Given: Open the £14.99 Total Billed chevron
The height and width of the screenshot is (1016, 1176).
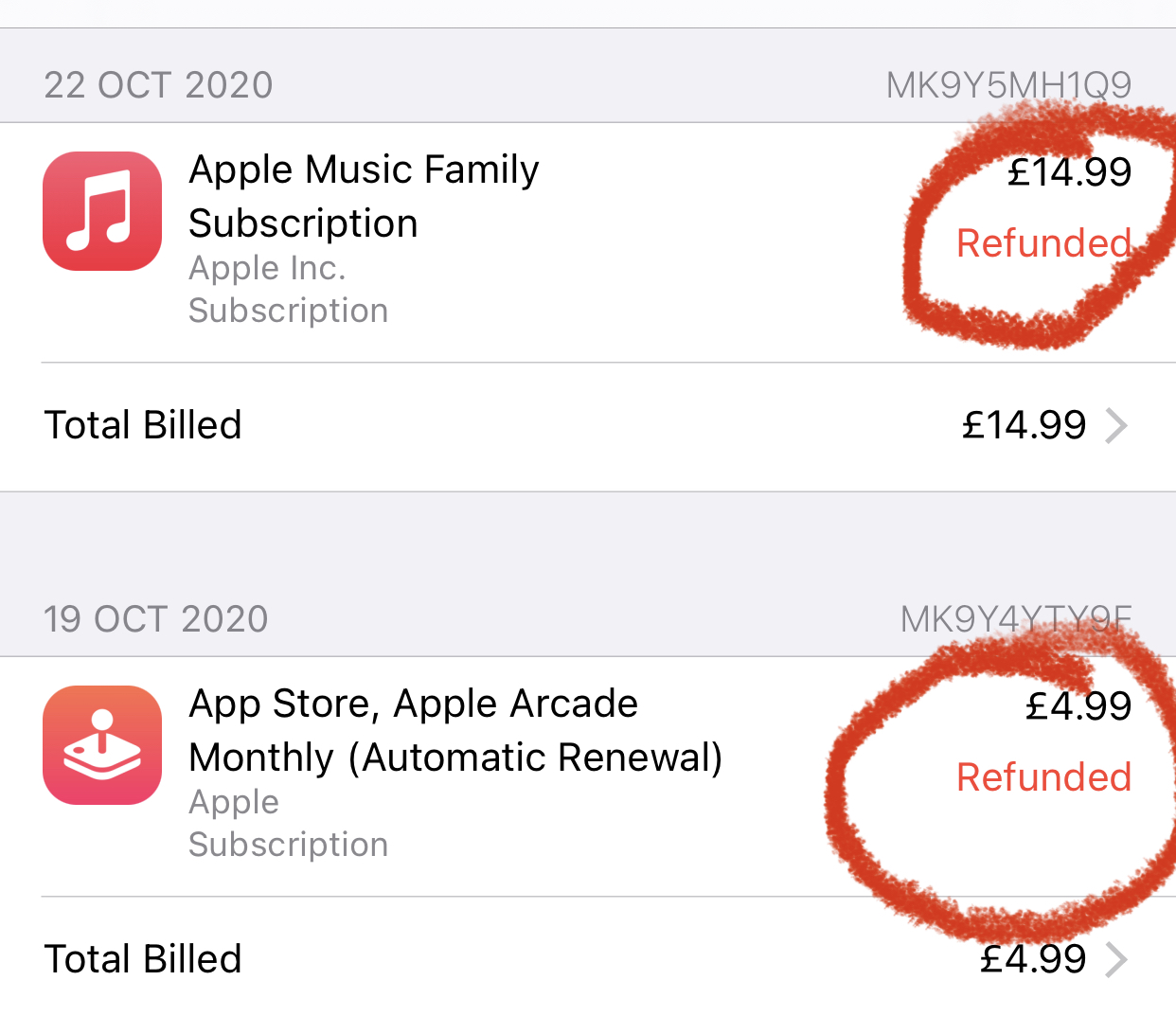Looking at the screenshot, I should click(1116, 426).
